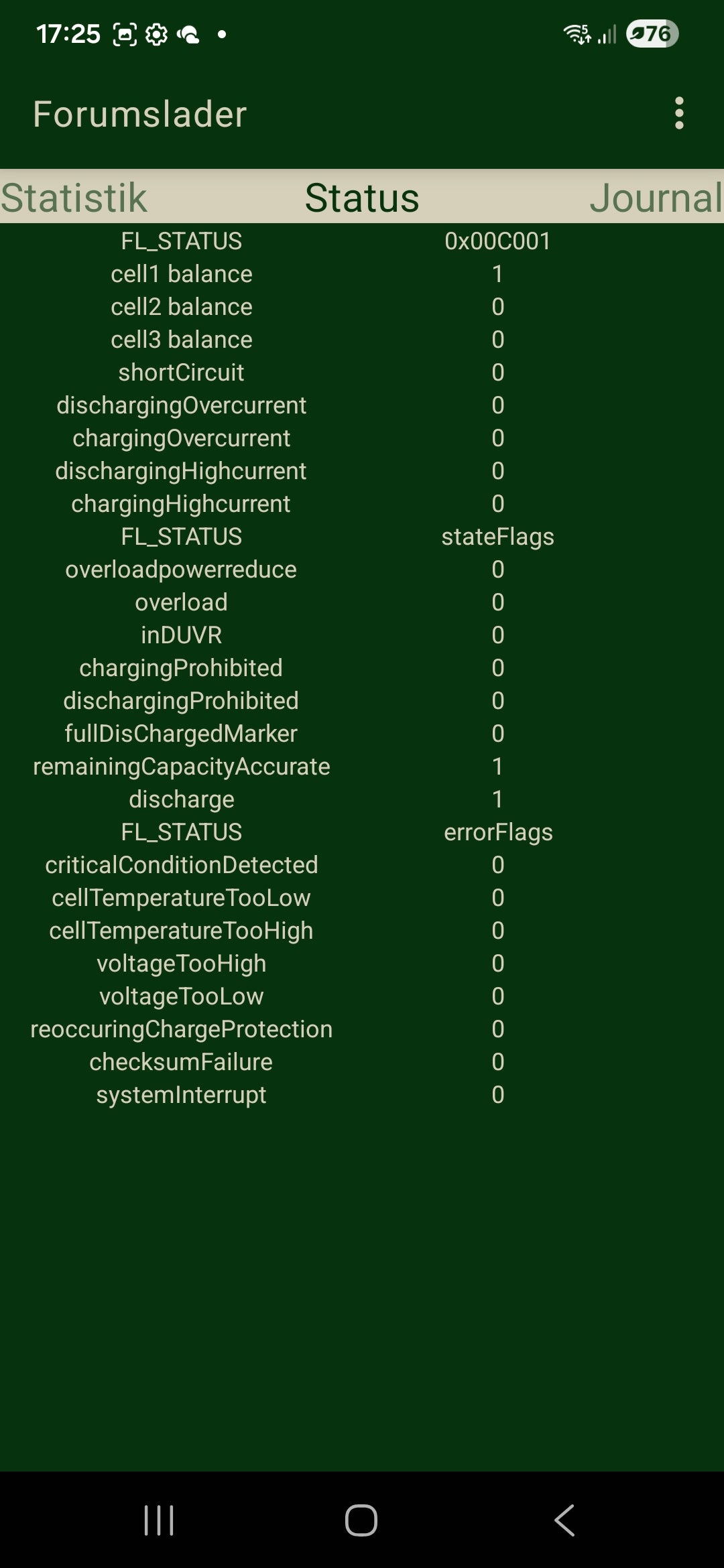Tap the Wi-Fi signal status icon
The image size is (724, 1568).
click(x=577, y=34)
